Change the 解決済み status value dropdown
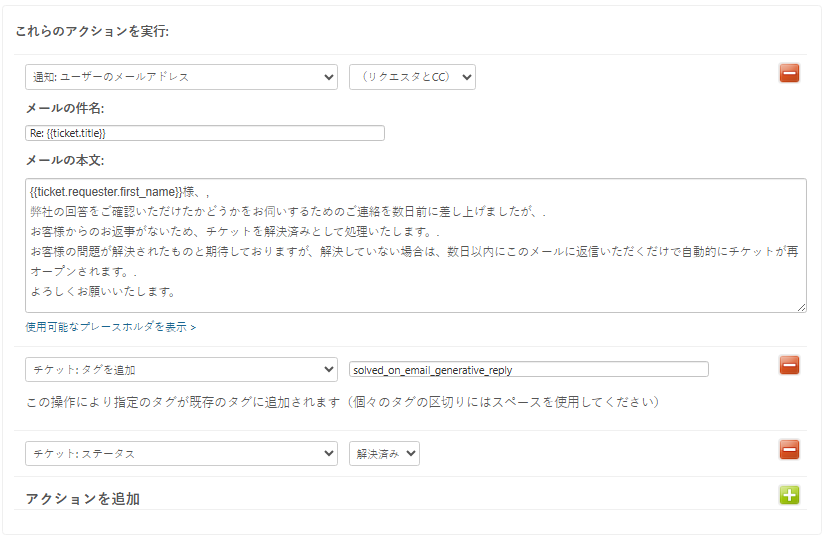The width and height of the screenshot is (827, 541). 384,454
